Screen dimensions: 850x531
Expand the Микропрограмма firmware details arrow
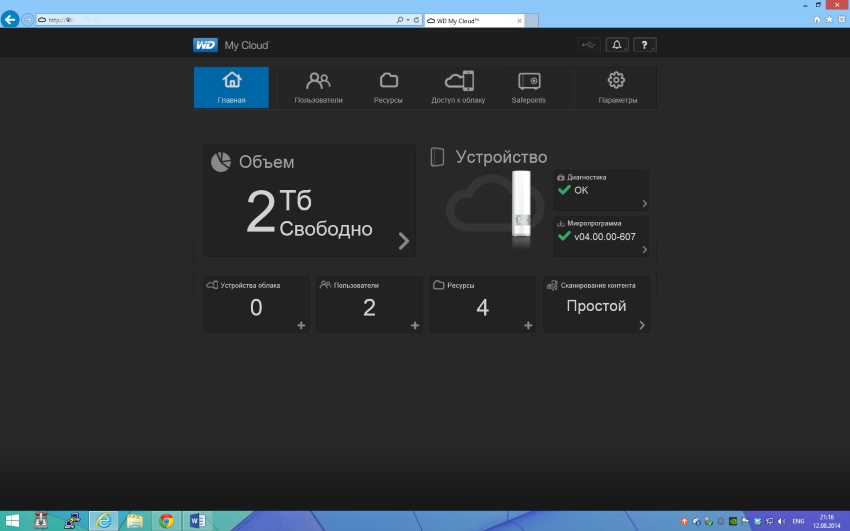pyautogui.click(x=645, y=250)
